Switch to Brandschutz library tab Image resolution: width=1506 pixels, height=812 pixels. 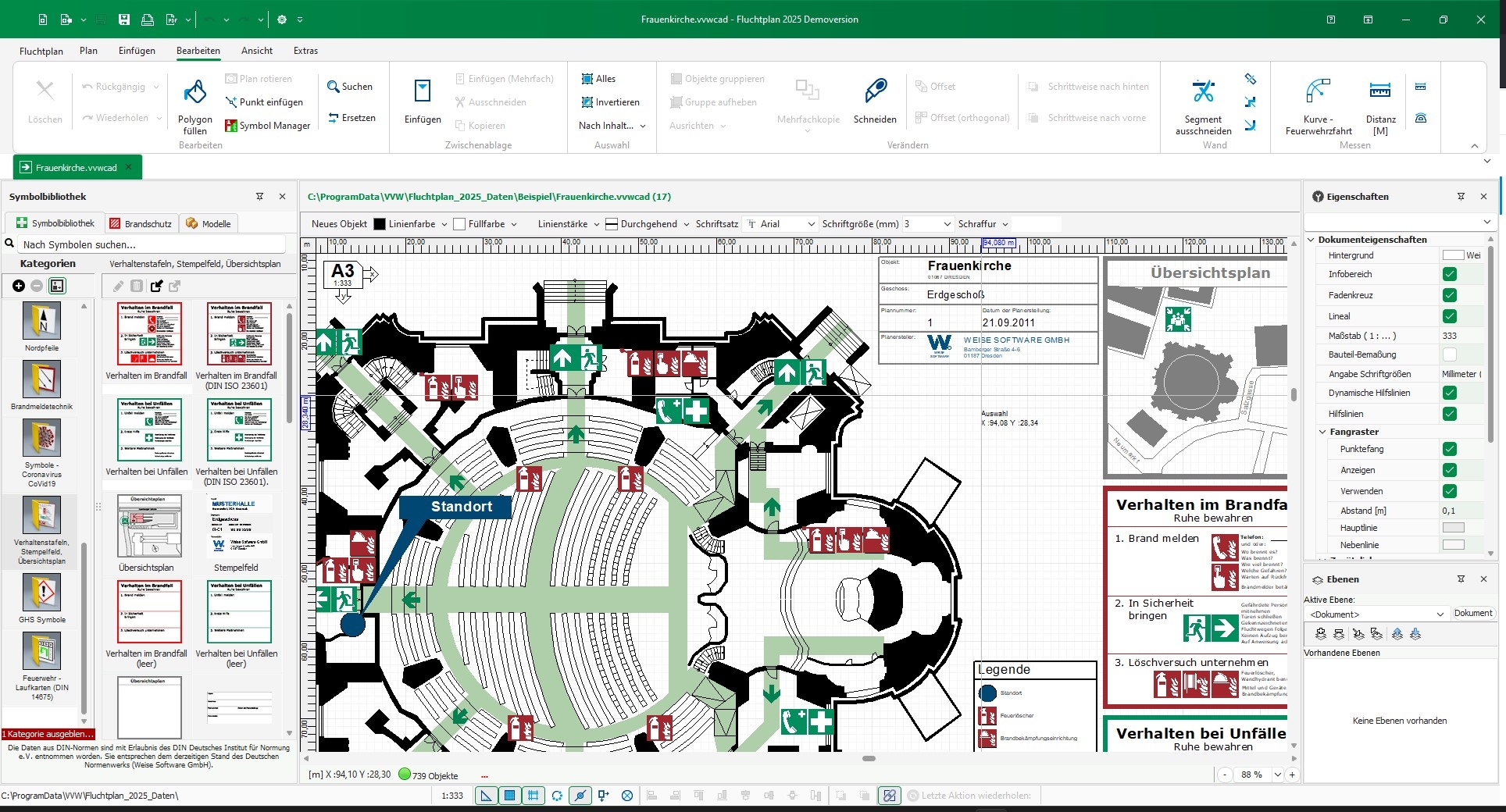[141, 223]
